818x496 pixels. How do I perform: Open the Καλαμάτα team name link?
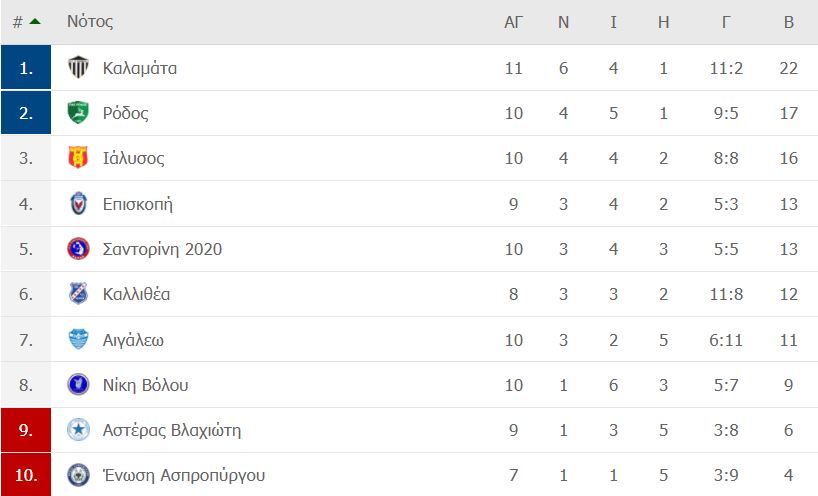click(140, 68)
